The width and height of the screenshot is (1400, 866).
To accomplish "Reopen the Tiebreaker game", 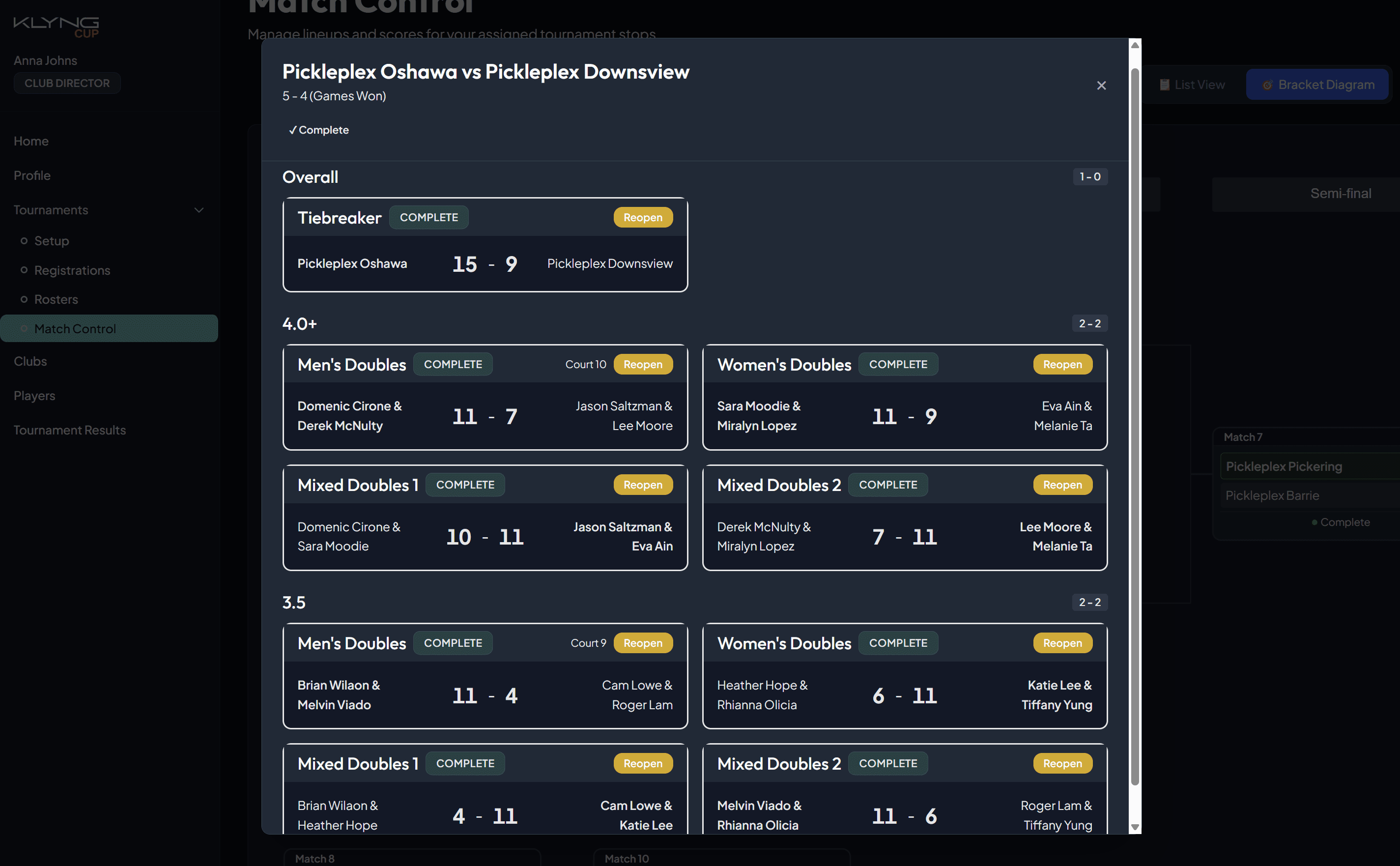I will pos(642,218).
